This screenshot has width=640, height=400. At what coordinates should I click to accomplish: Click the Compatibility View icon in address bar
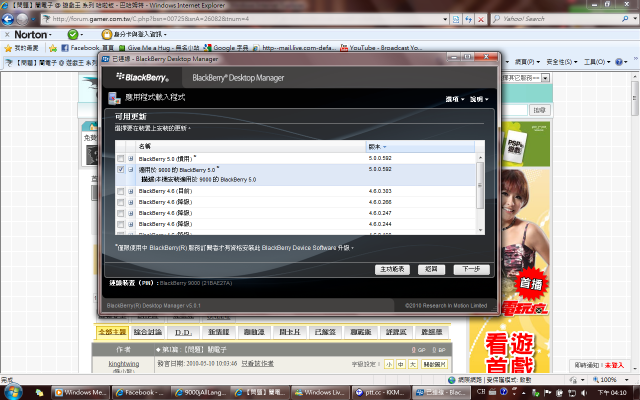tap(456, 19)
